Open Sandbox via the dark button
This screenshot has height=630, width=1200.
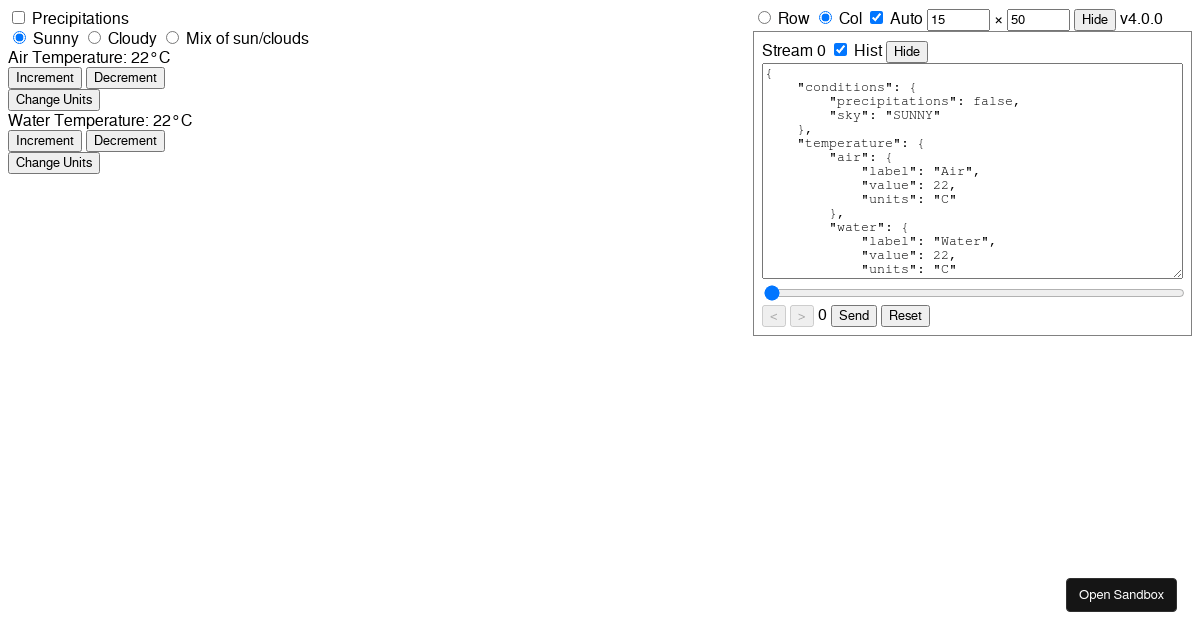[x=1121, y=594]
